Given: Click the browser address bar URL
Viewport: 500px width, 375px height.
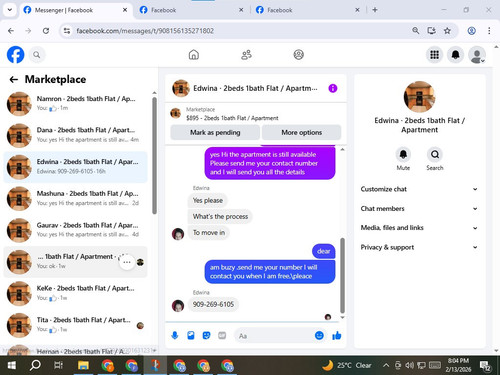Looking at the screenshot, I should point(145,31).
